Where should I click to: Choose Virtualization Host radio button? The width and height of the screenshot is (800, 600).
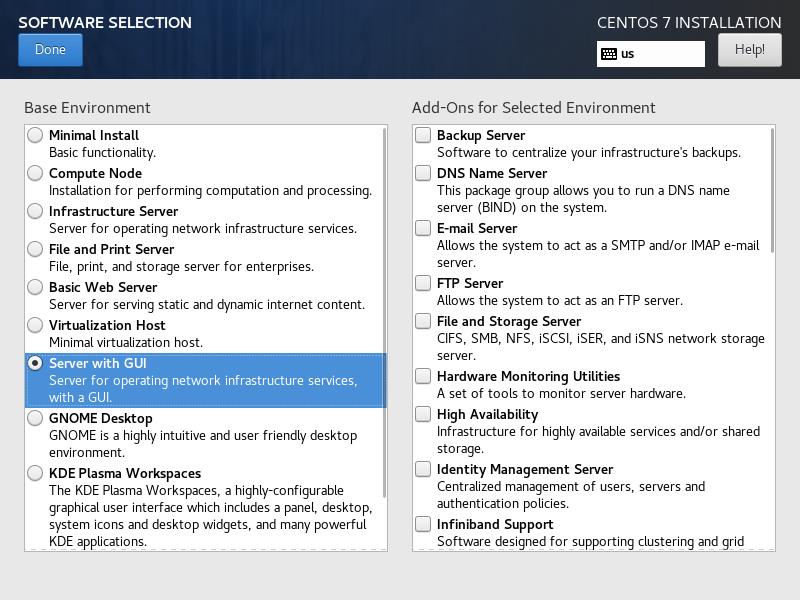pyautogui.click(x=36, y=325)
